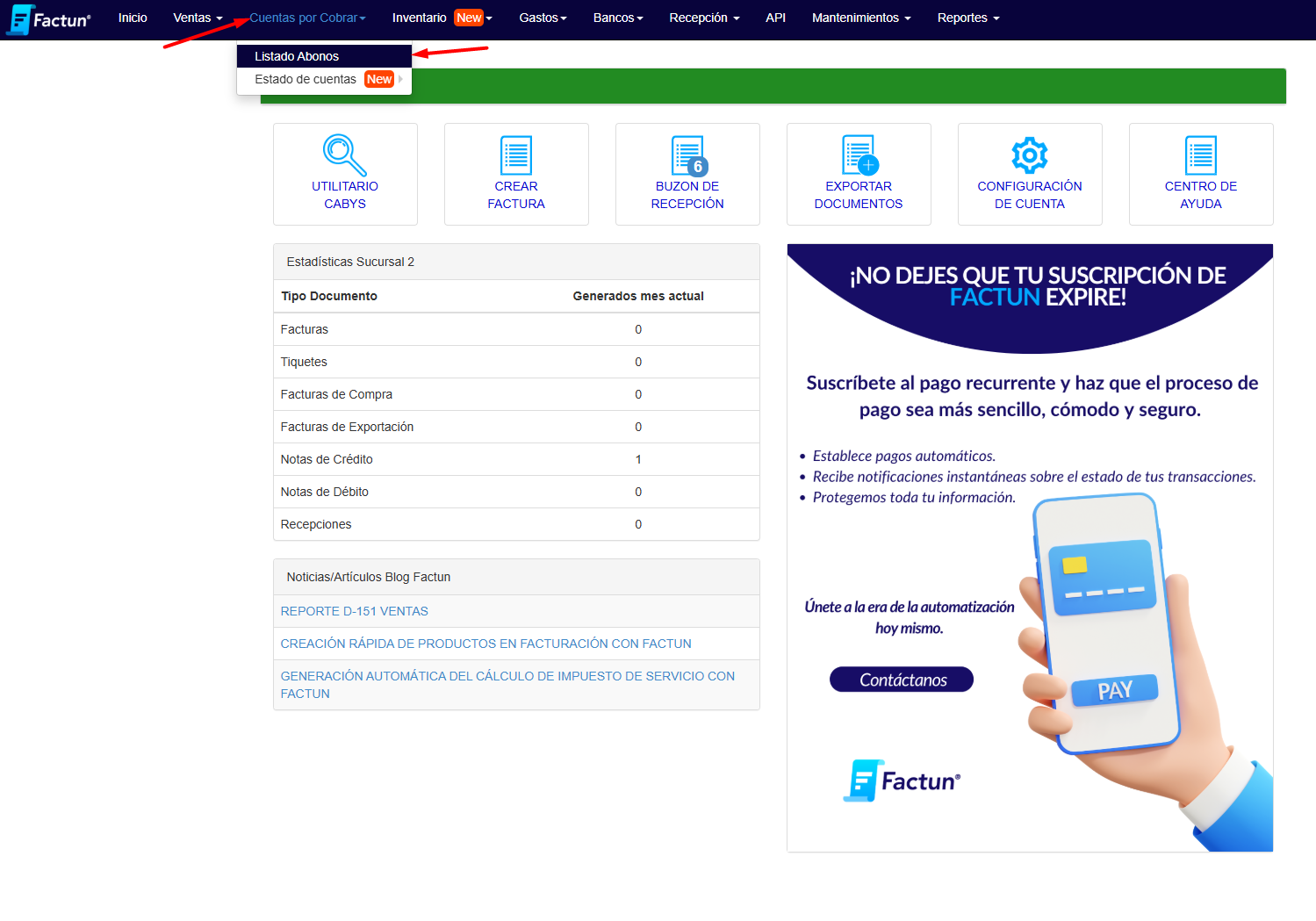Click the Facturas de Exportación row
1316x921 pixels.
pyautogui.click(x=516, y=427)
